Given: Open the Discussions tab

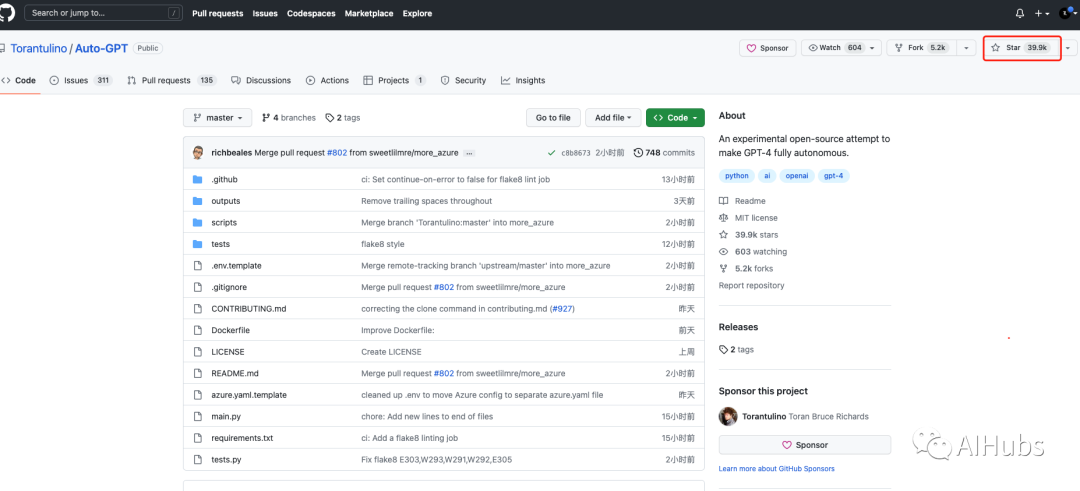Looking at the screenshot, I should pos(261,81).
